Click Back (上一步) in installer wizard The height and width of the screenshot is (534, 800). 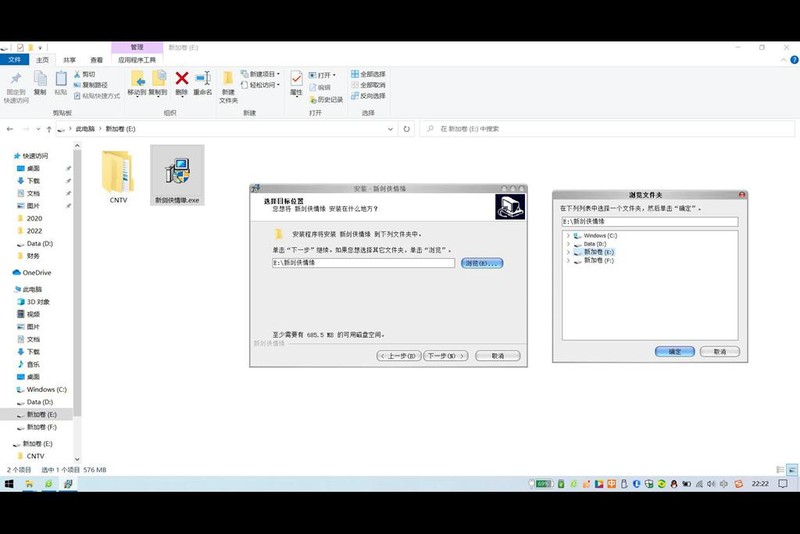point(399,356)
